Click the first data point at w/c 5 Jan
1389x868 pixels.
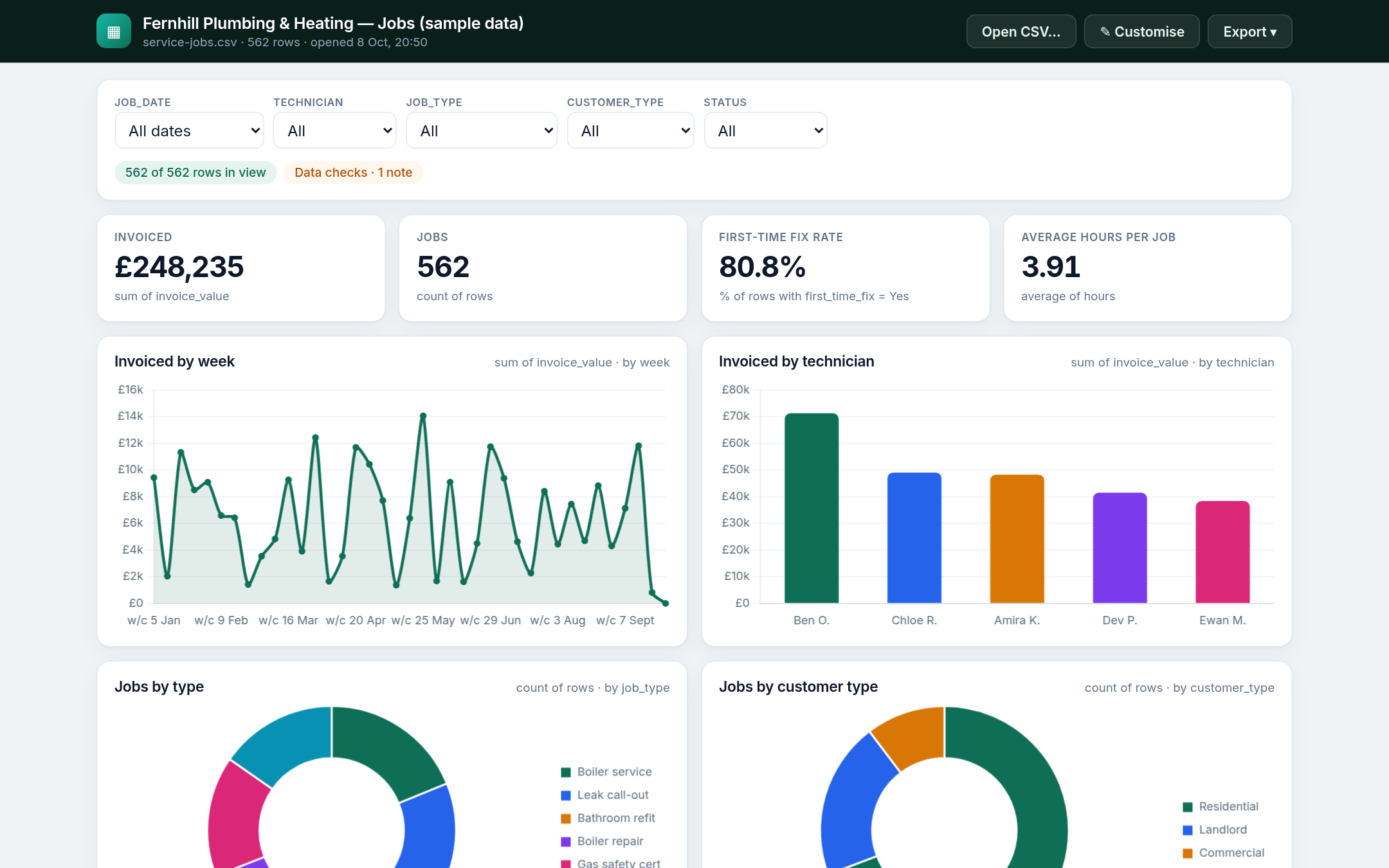[x=154, y=478]
